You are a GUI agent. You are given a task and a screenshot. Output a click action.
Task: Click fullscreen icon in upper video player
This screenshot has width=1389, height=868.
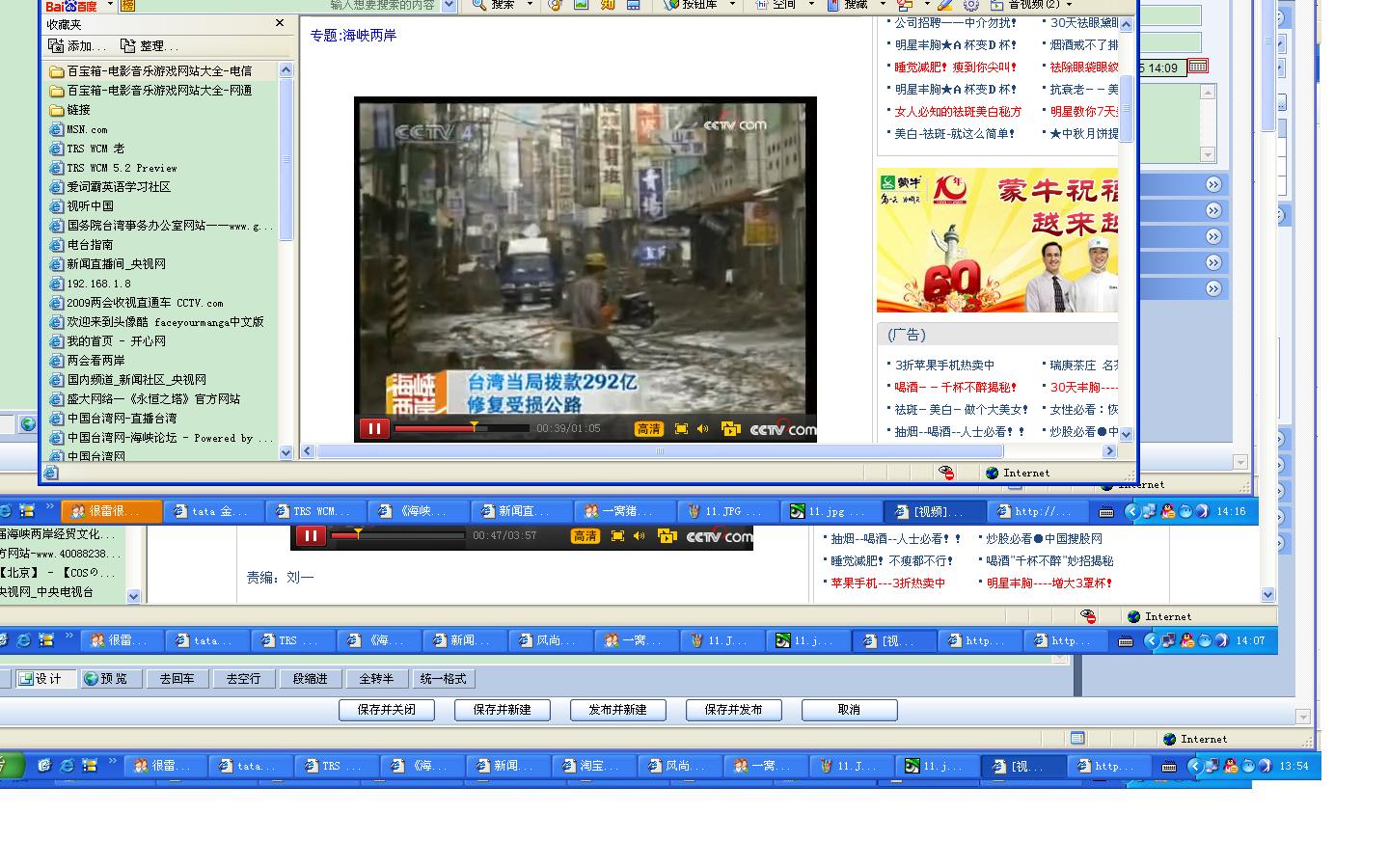tap(681, 429)
